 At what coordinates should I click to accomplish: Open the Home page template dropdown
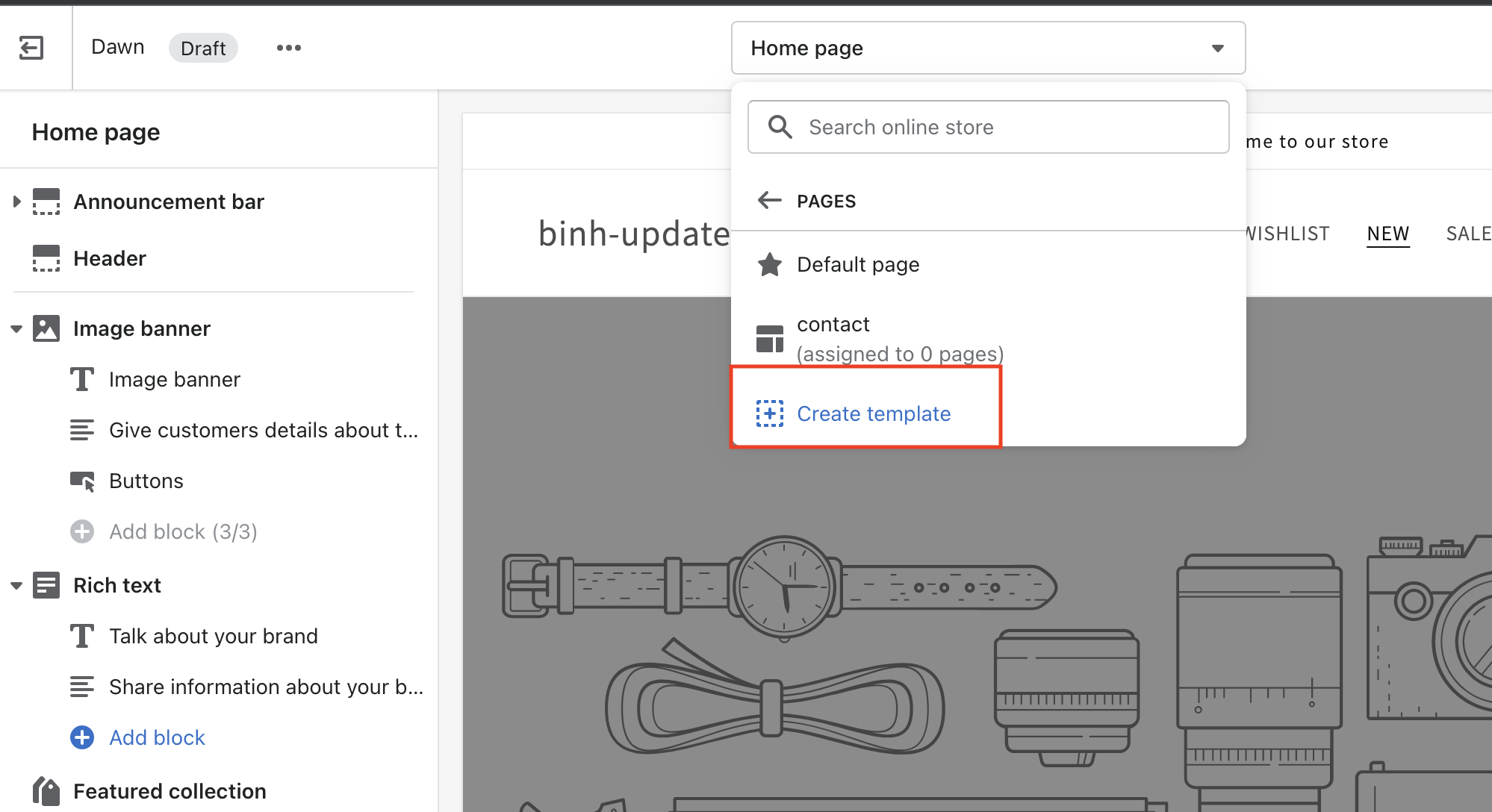(987, 48)
